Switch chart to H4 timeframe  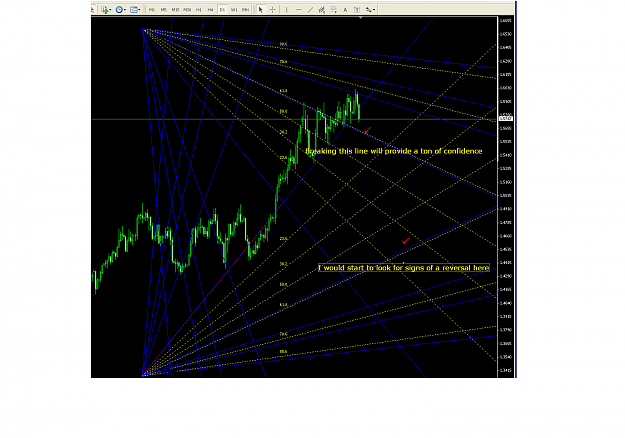pos(210,10)
